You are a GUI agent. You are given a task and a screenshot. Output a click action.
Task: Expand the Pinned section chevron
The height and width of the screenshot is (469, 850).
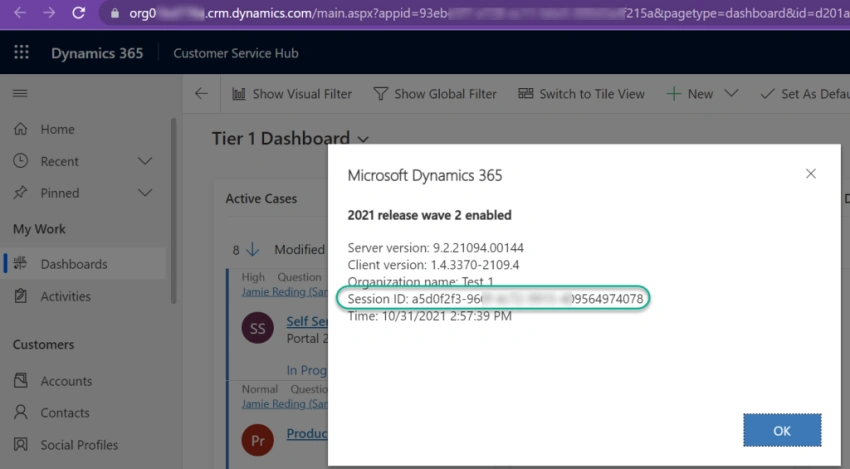coord(145,192)
